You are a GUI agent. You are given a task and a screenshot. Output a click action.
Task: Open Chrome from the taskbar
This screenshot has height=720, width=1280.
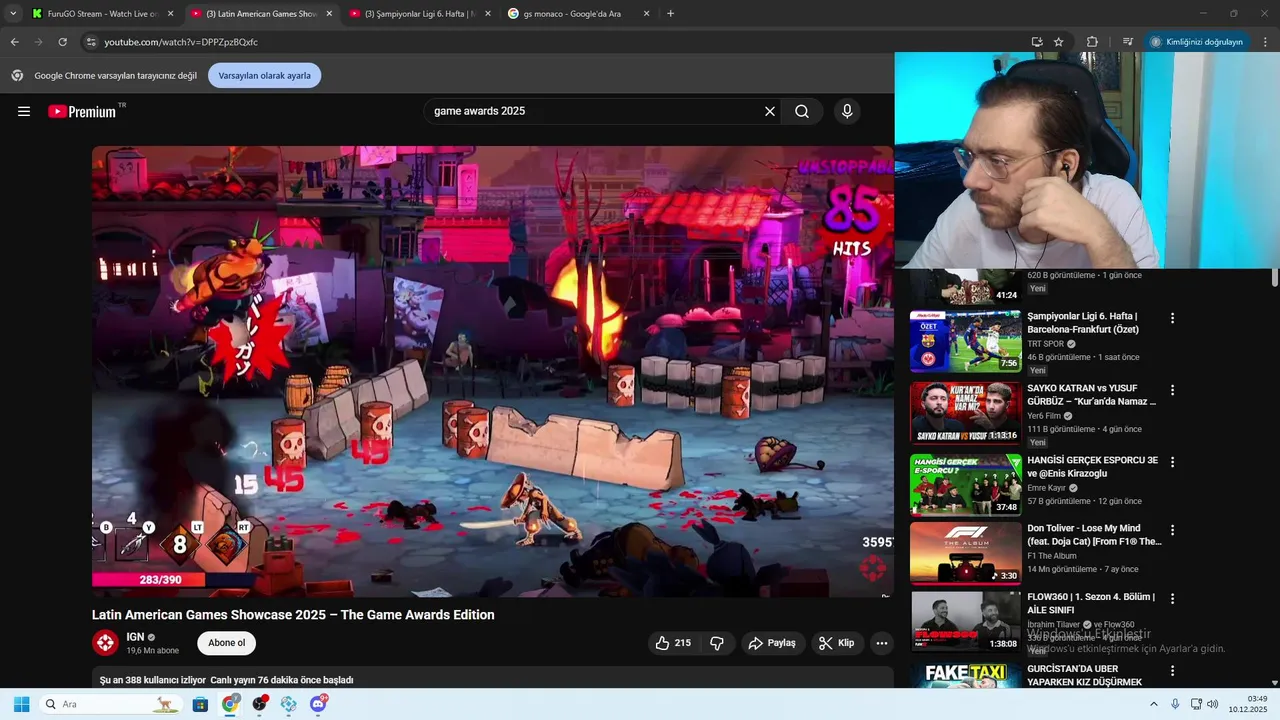(230, 704)
